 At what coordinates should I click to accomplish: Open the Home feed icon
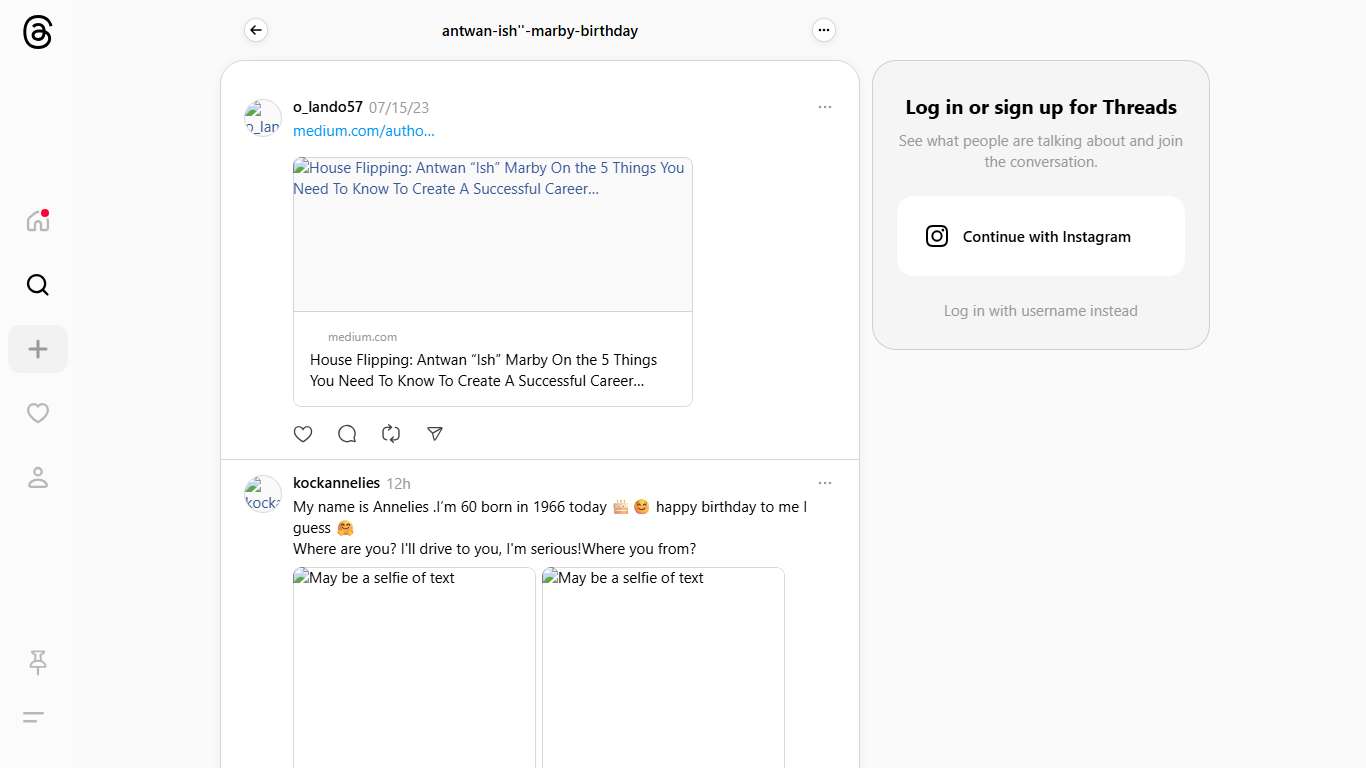coord(38,221)
